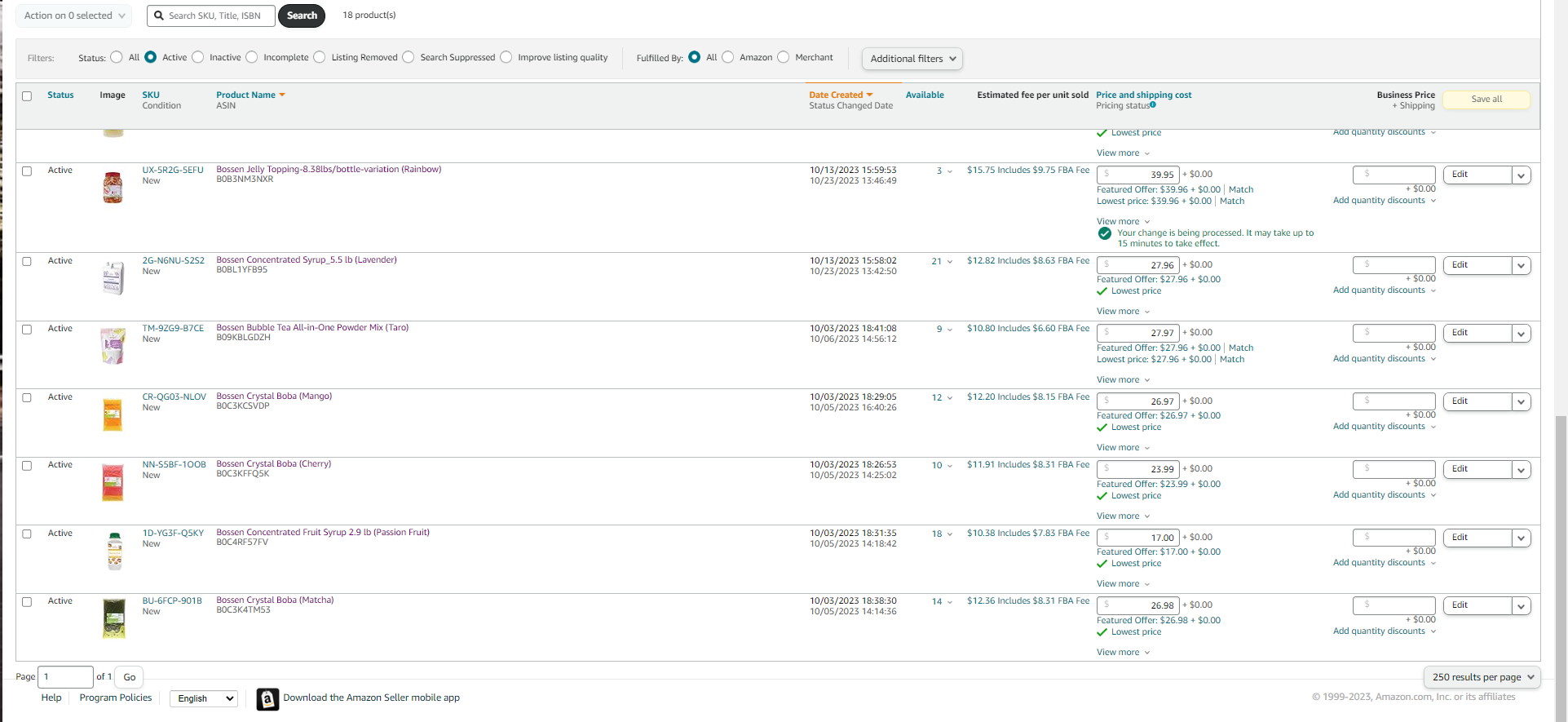1568x722 pixels.
Task: Click price field showing 17.00
Action: click(1138, 538)
